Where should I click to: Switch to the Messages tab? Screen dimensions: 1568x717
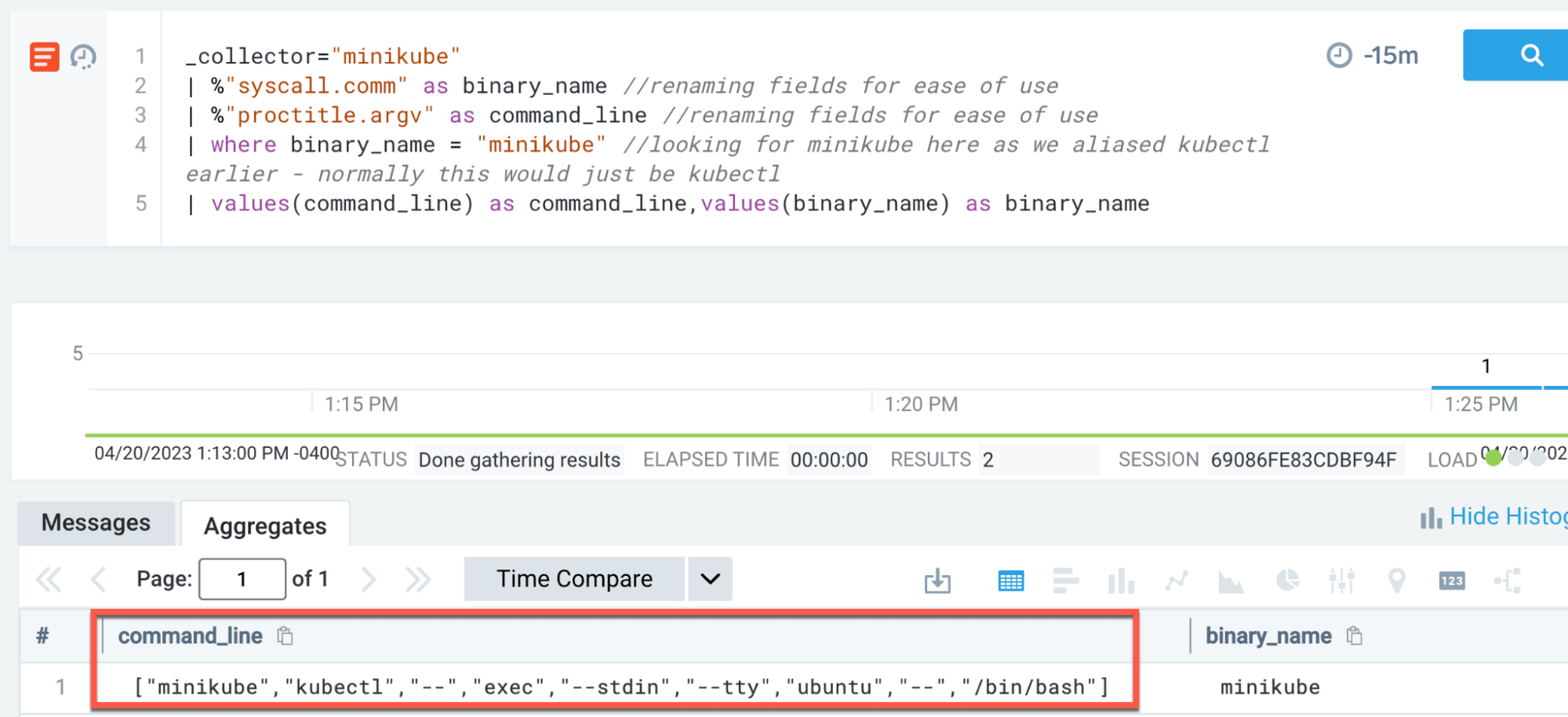pyautogui.click(x=96, y=523)
